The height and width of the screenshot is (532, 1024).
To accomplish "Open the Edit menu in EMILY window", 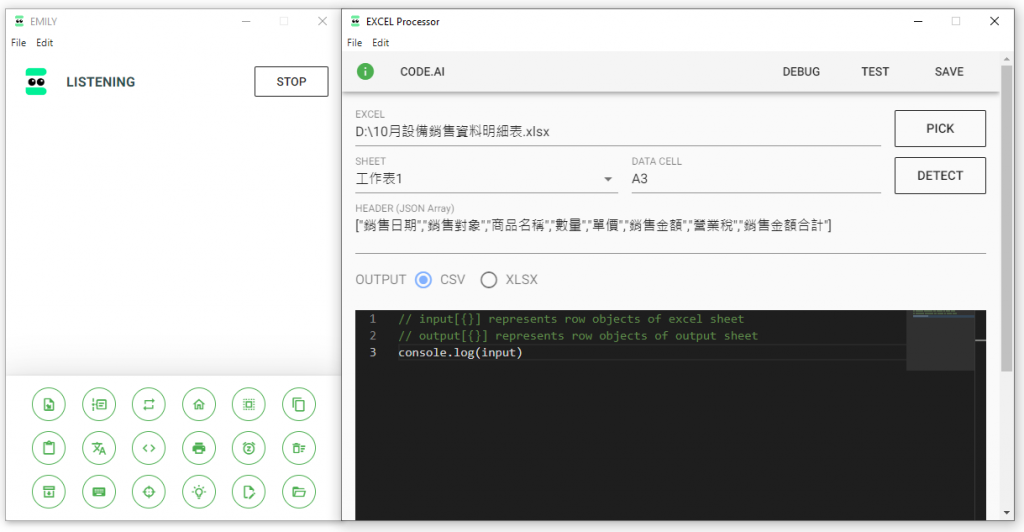I will pyautogui.click(x=44, y=42).
